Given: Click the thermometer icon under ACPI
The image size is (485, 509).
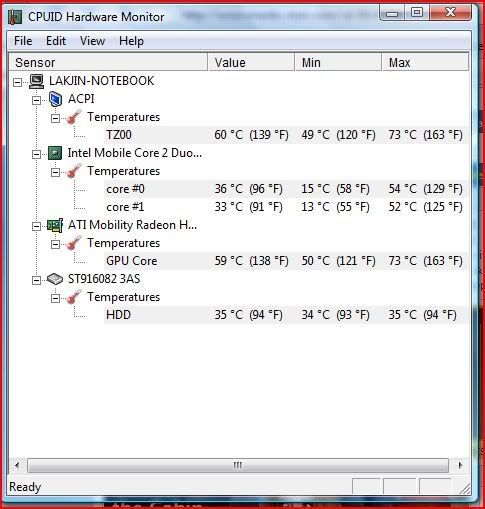Looking at the screenshot, I should pyautogui.click(x=74, y=117).
